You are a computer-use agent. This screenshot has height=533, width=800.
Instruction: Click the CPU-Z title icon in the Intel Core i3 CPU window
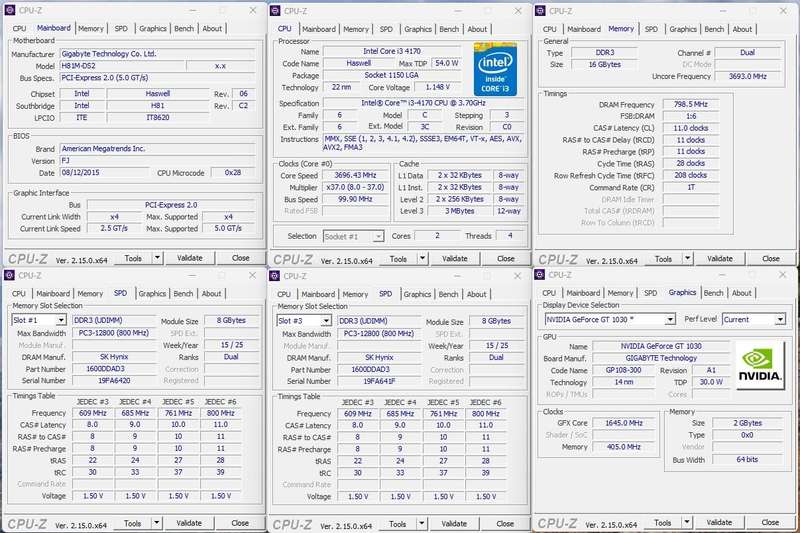pos(275,11)
